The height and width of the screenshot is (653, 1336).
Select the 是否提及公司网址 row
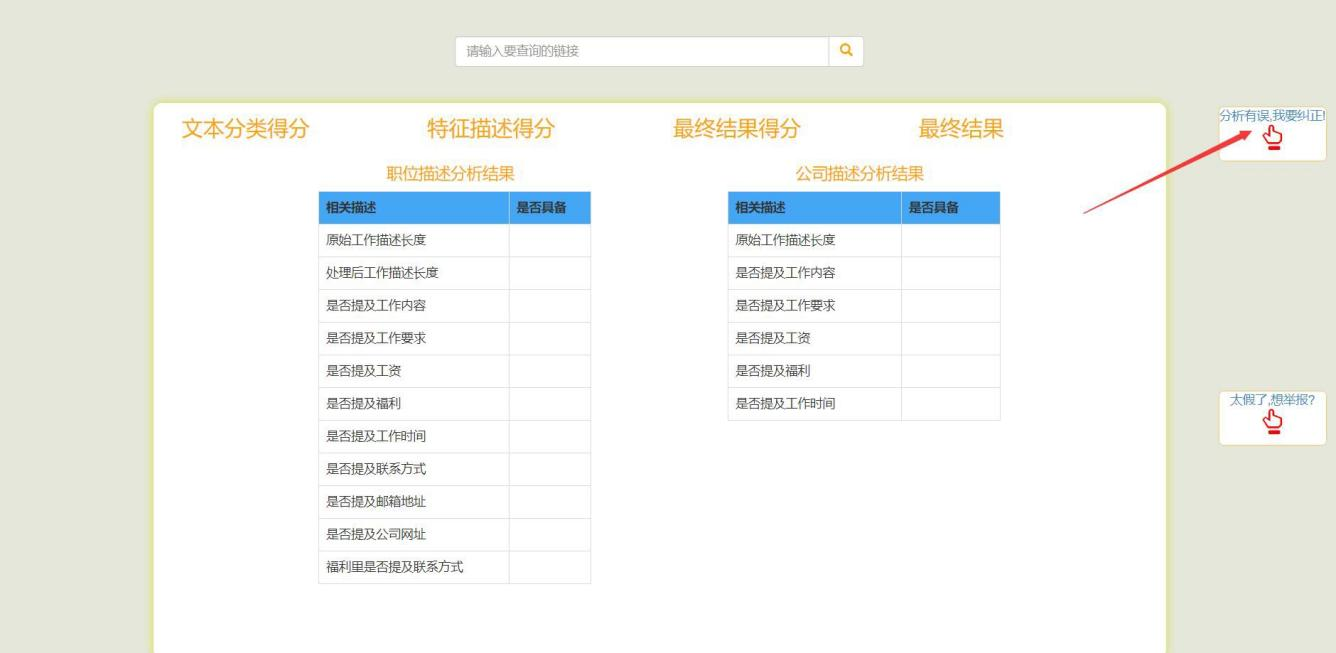tap(455, 535)
